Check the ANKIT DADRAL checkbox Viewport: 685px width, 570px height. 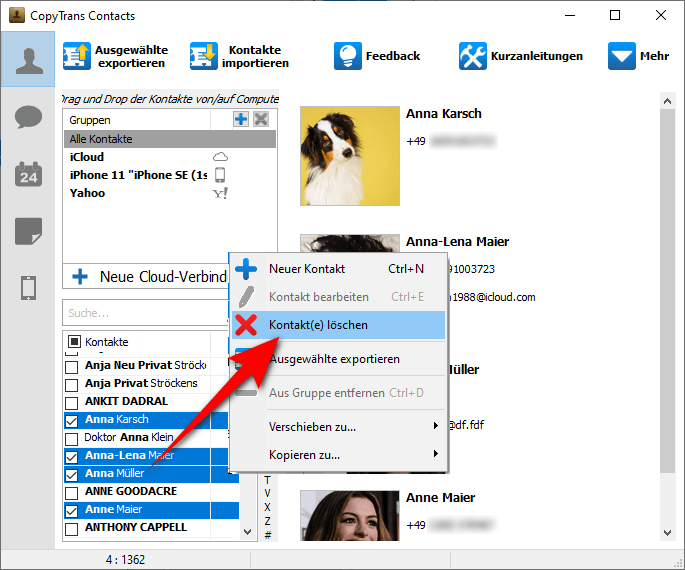point(71,403)
